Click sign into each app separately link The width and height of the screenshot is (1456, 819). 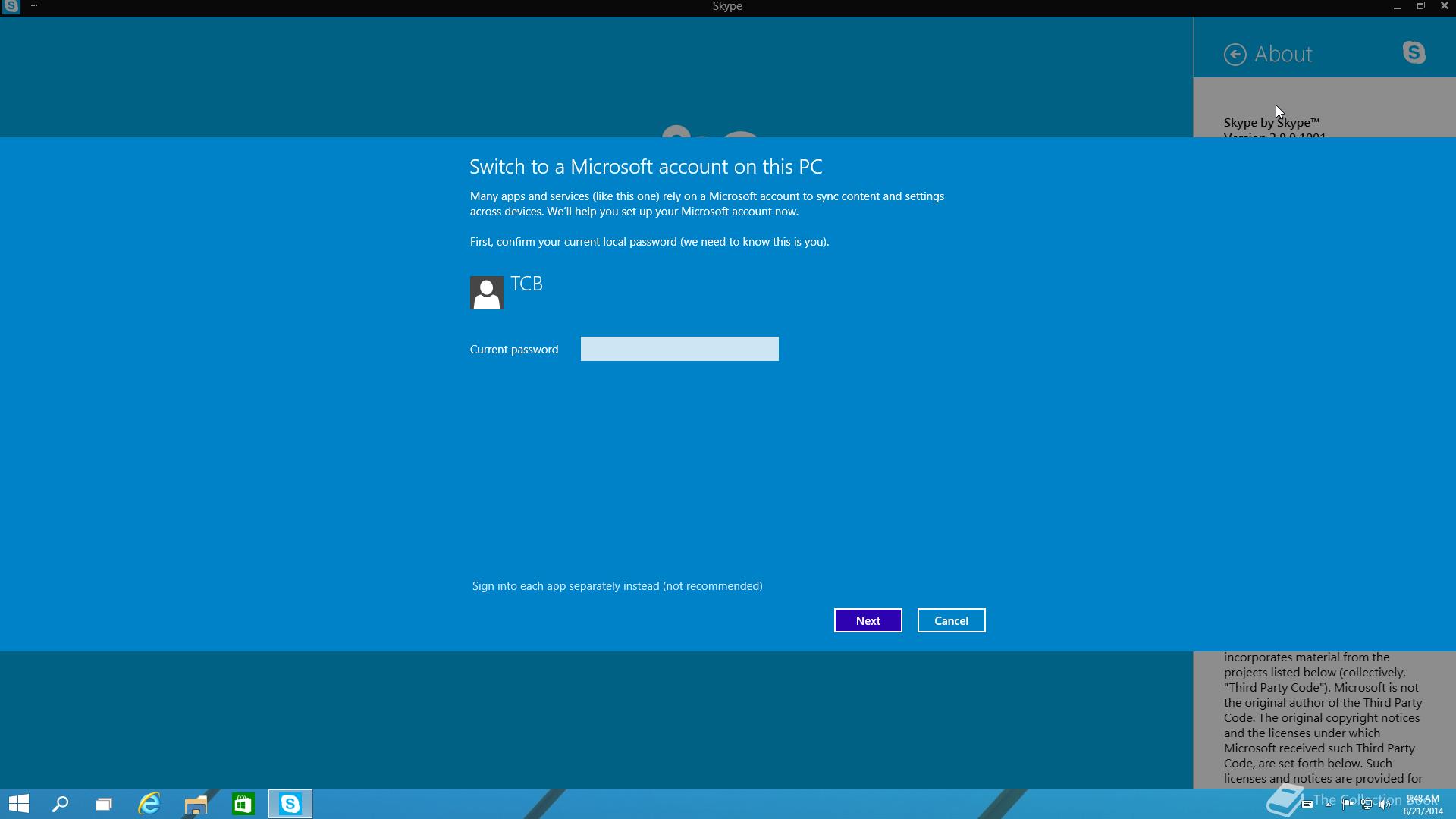[617, 586]
